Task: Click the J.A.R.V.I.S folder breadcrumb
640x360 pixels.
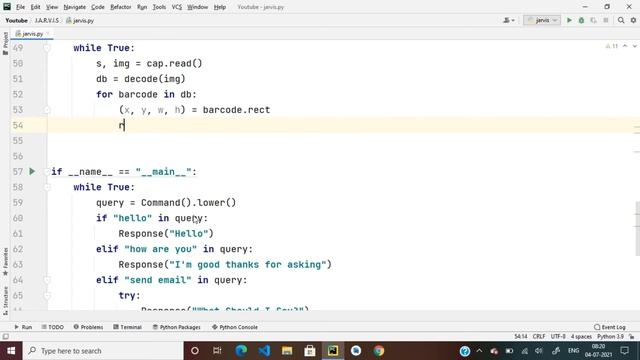Action: [47, 20]
